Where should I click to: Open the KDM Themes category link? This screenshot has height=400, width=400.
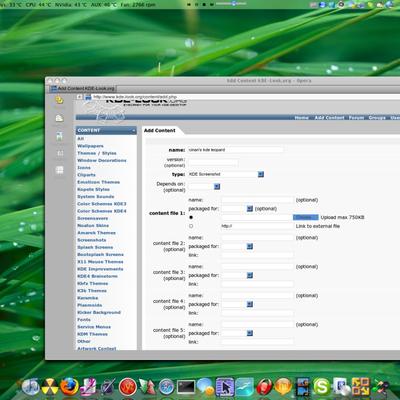92,334
